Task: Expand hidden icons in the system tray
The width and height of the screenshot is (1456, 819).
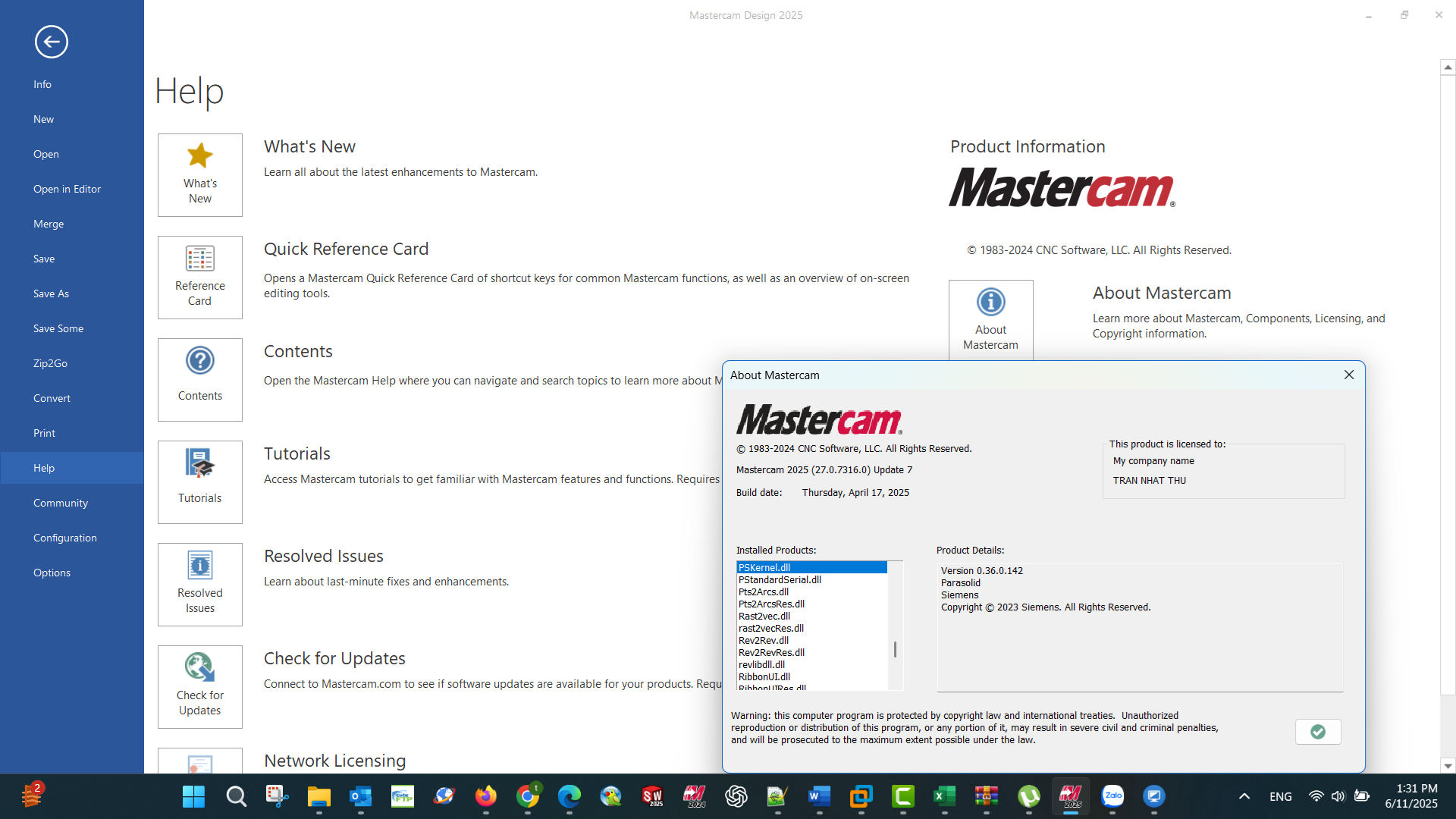Action: click(x=1244, y=796)
